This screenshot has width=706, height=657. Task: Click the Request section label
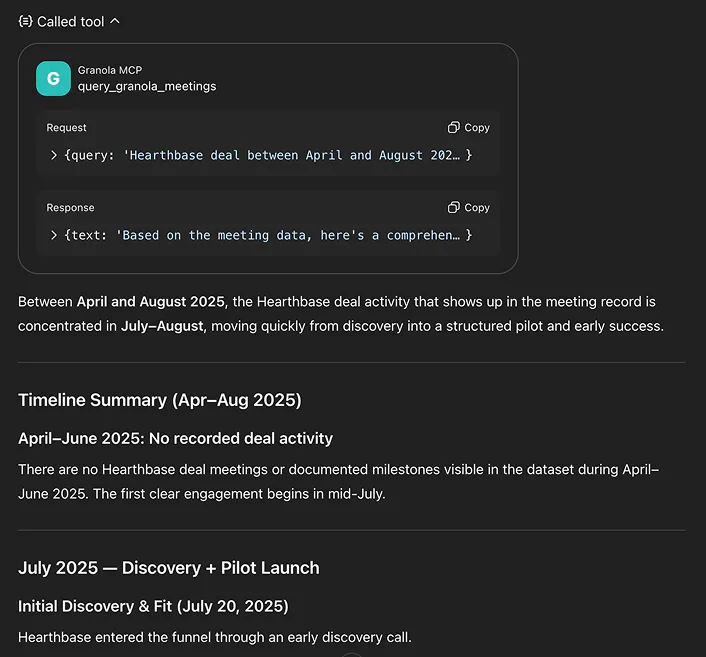click(x=67, y=128)
